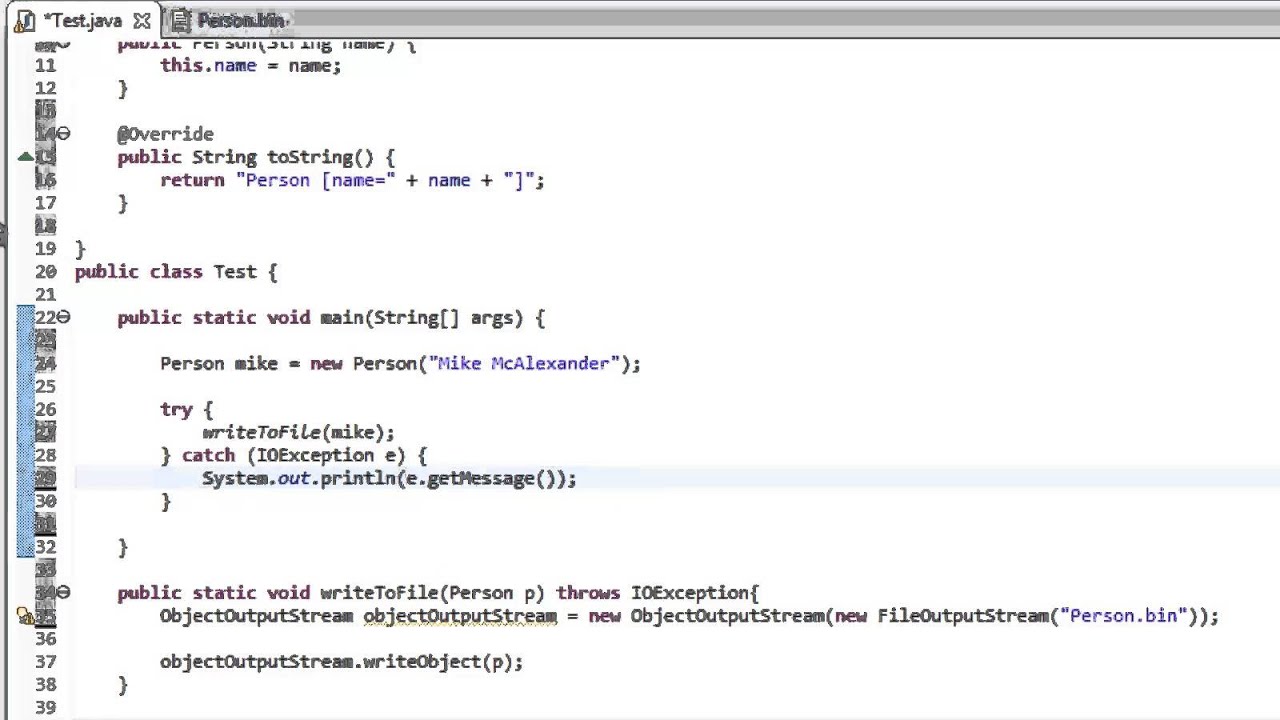Click line number 11 in the gutter

point(45,66)
